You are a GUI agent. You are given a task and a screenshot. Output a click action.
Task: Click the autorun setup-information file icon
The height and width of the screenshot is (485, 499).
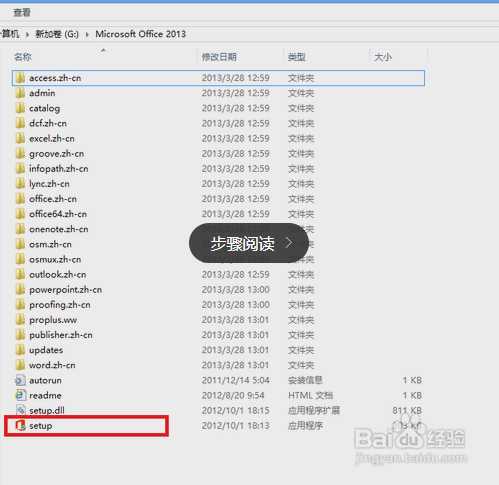pyautogui.click(x=20, y=380)
